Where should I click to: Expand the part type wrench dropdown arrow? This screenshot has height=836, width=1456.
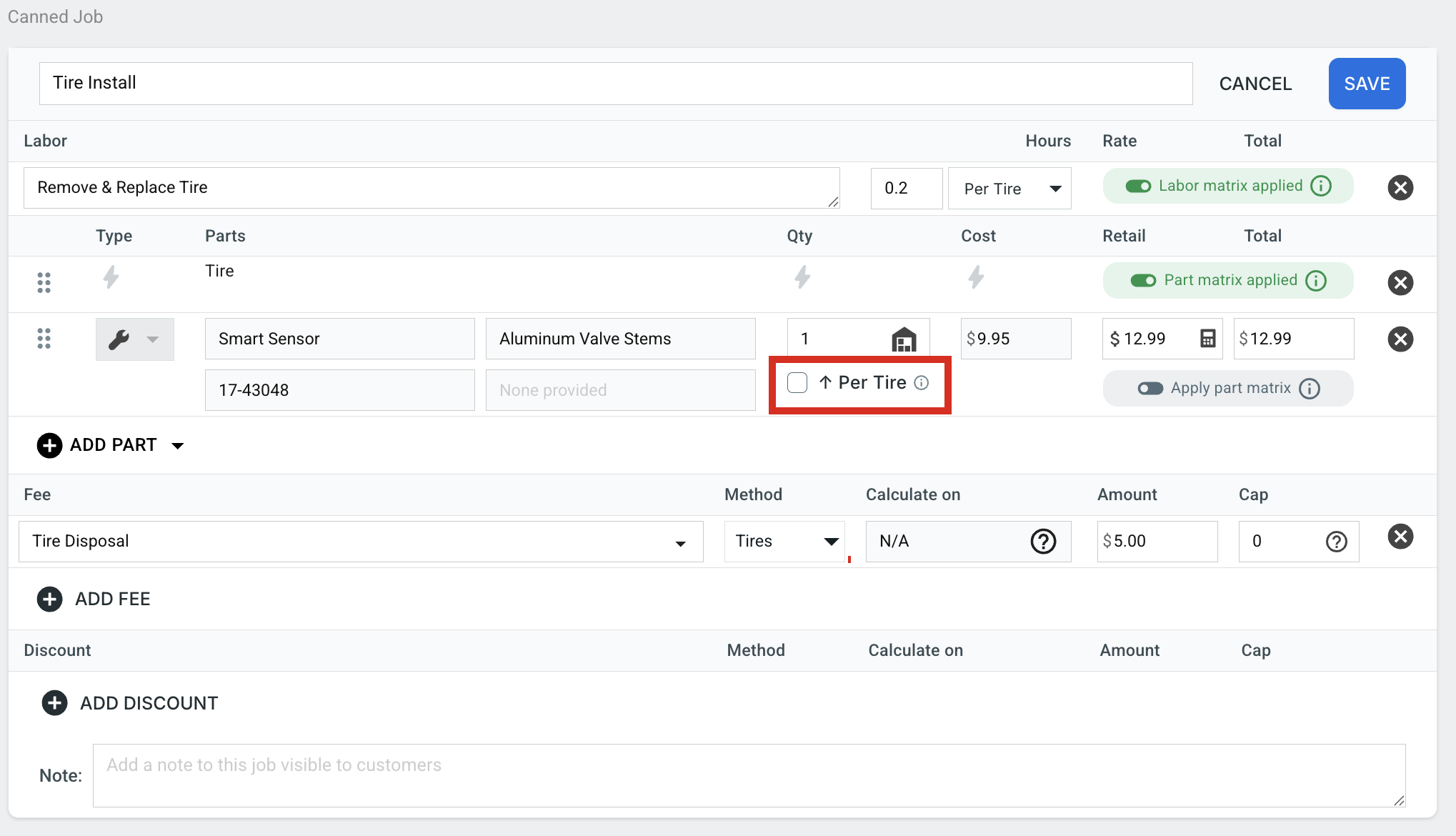(152, 339)
